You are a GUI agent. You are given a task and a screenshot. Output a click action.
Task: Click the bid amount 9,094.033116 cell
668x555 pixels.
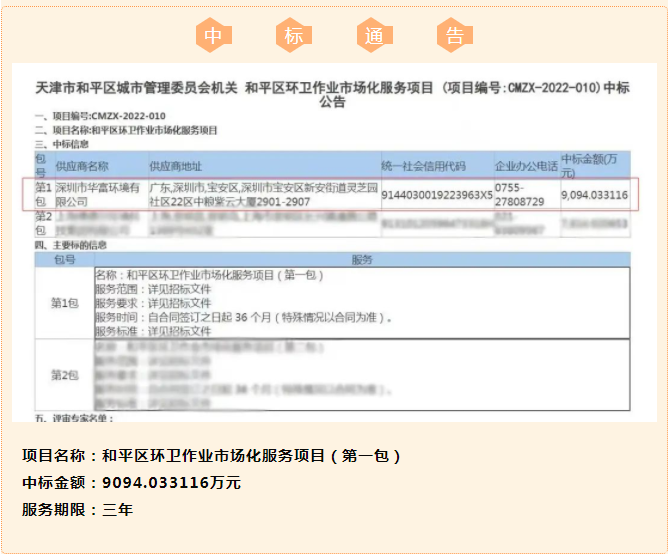[x=595, y=195]
